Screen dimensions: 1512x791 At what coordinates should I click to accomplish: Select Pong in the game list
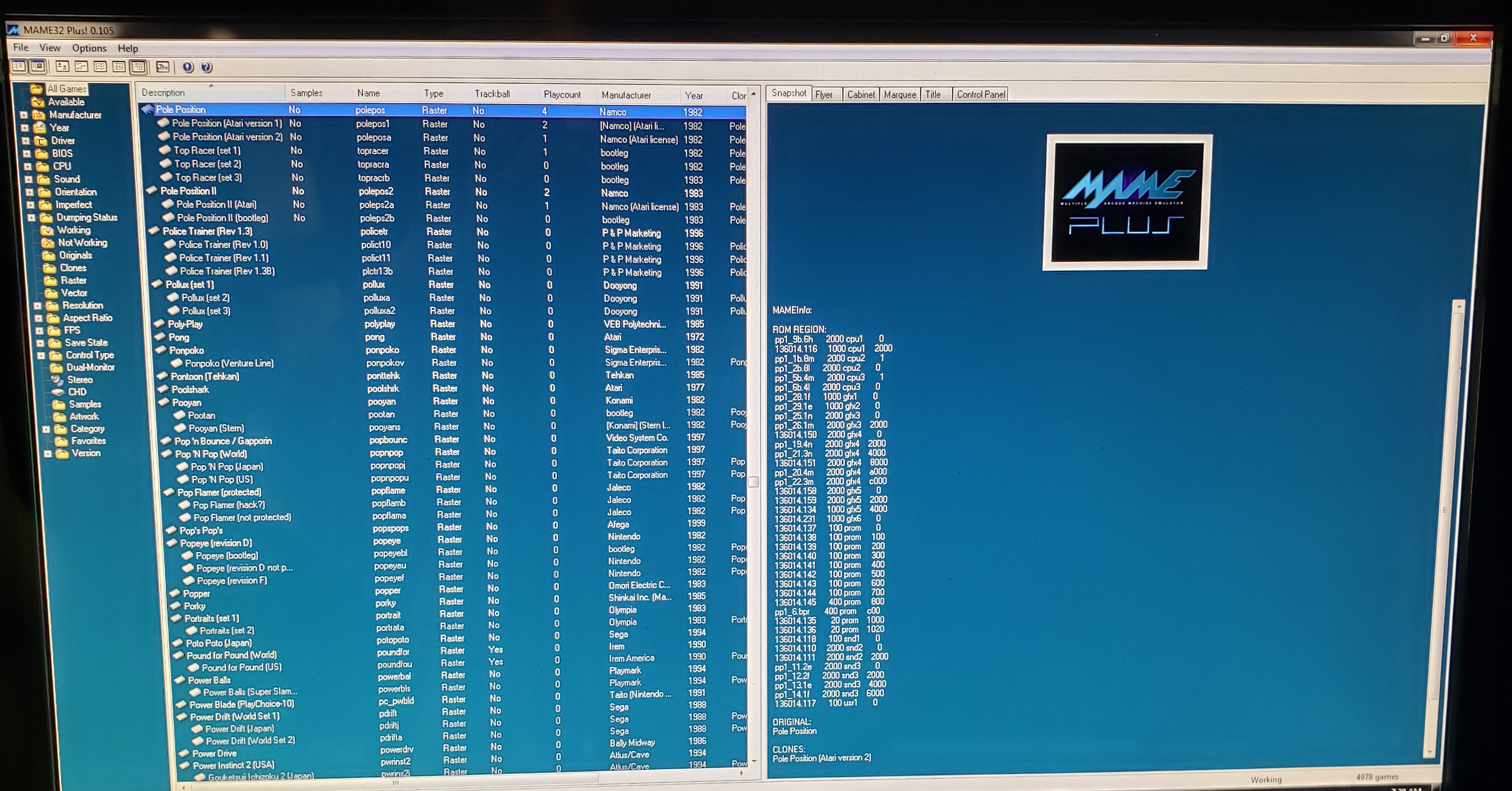point(179,338)
